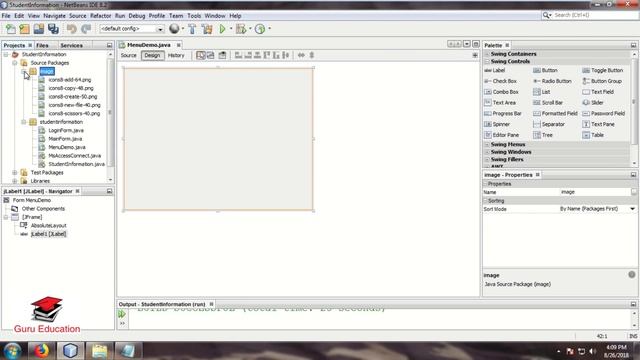Open the Refactor menu

pyautogui.click(x=100, y=16)
